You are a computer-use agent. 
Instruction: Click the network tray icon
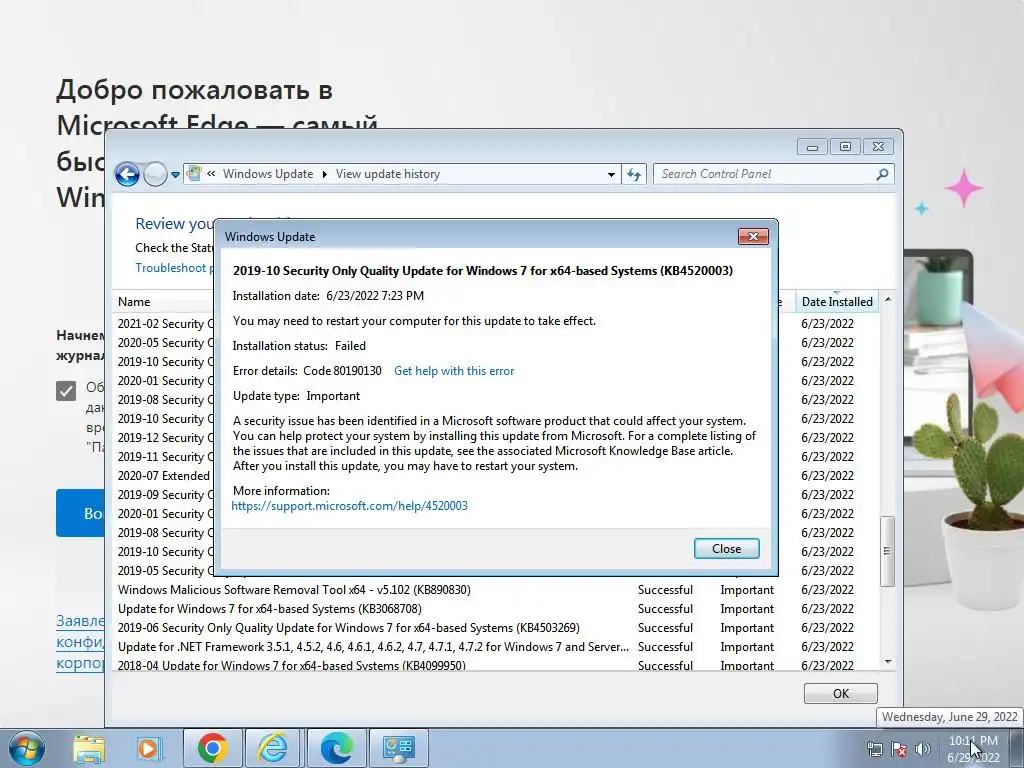[874, 749]
